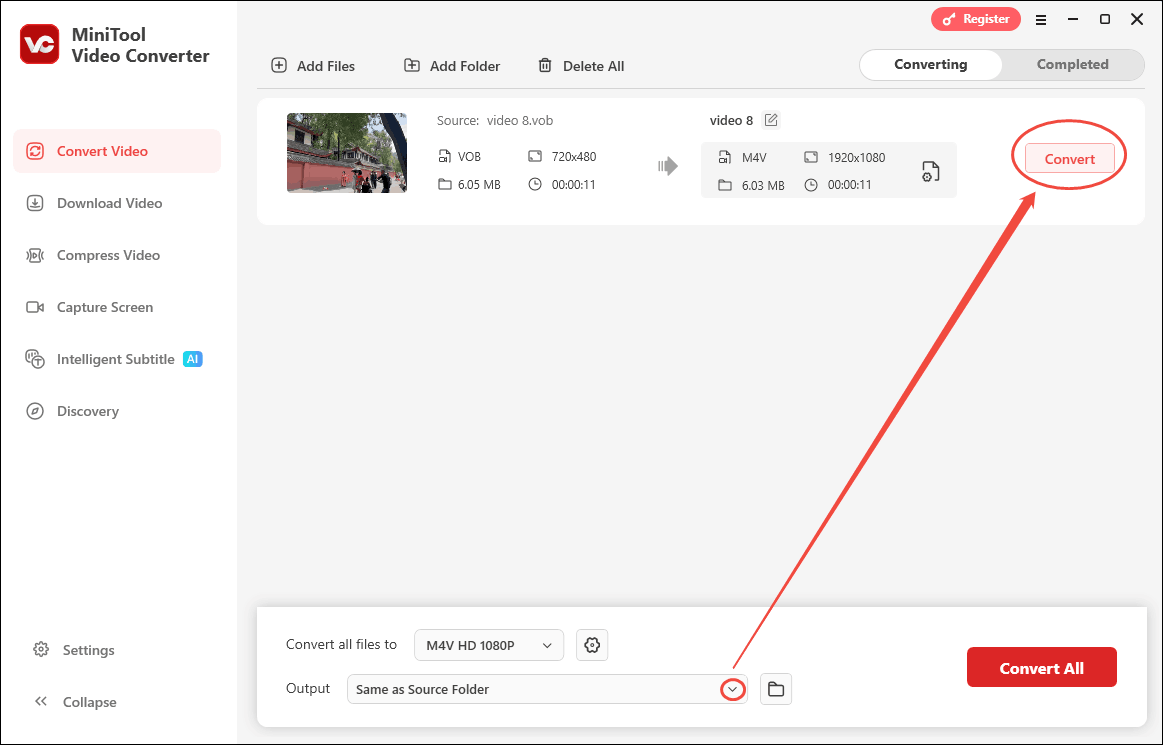This screenshot has height=745, width=1163.
Task: Click the Add Files icon
Action: tap(278, 65)
